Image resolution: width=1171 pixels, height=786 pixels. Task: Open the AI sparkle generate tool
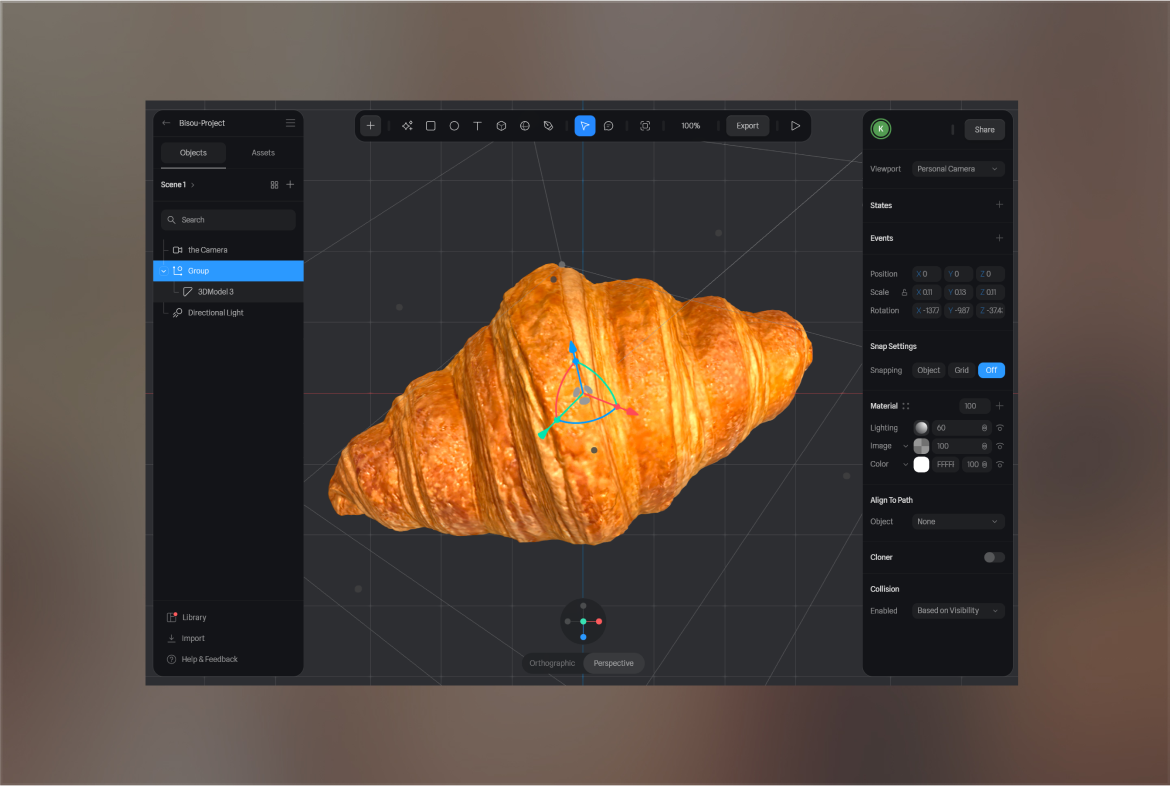(407, 126)
